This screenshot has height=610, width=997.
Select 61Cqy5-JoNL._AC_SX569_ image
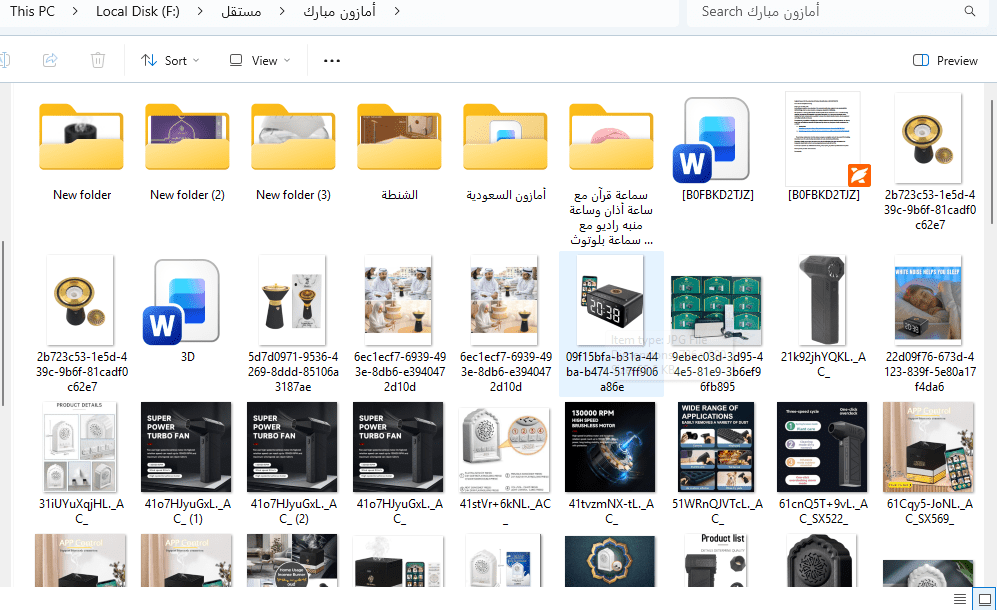928,447
